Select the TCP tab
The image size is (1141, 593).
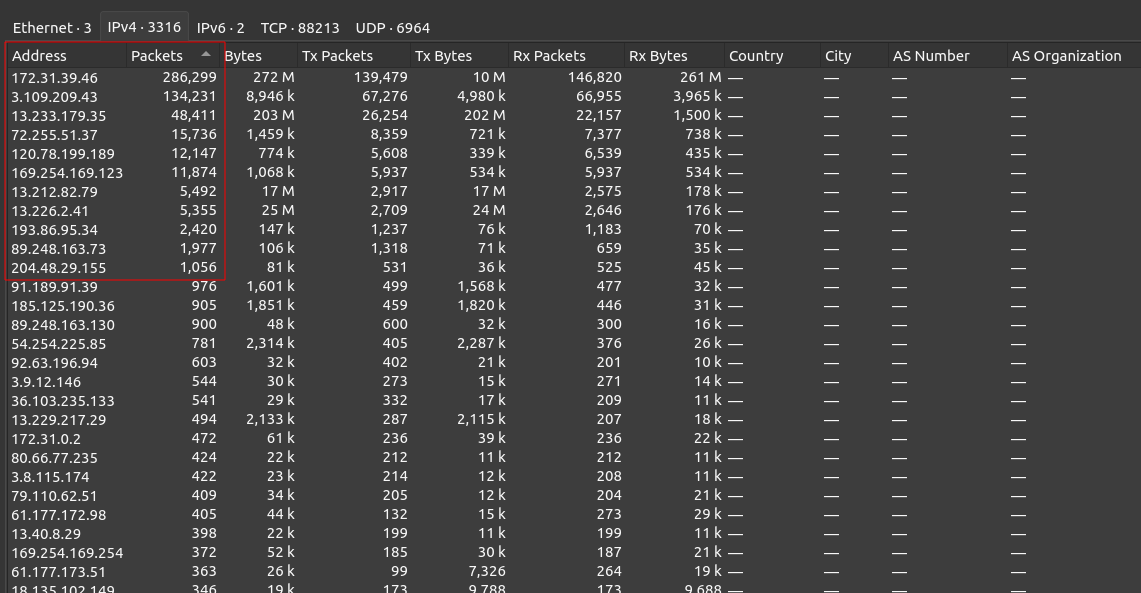(299, 28)
